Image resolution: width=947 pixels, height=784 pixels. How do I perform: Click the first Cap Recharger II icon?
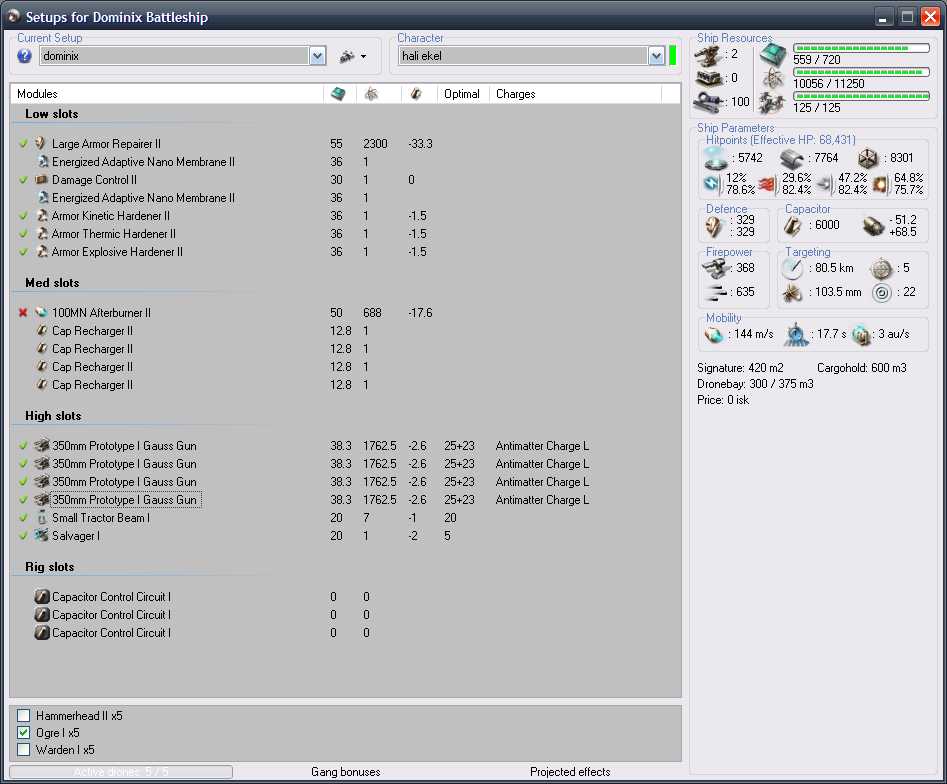42,330
